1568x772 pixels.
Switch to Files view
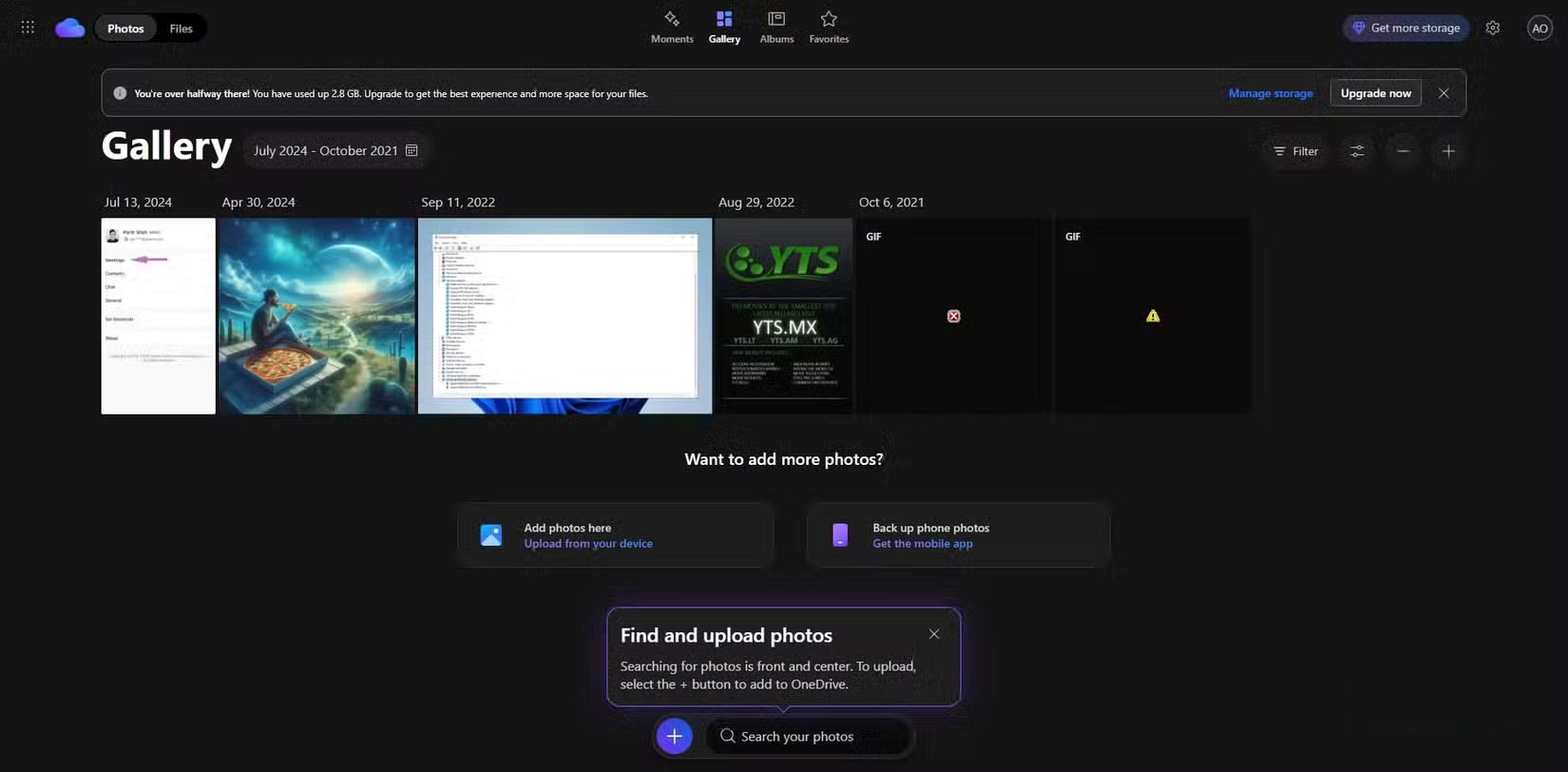[181, 29]
